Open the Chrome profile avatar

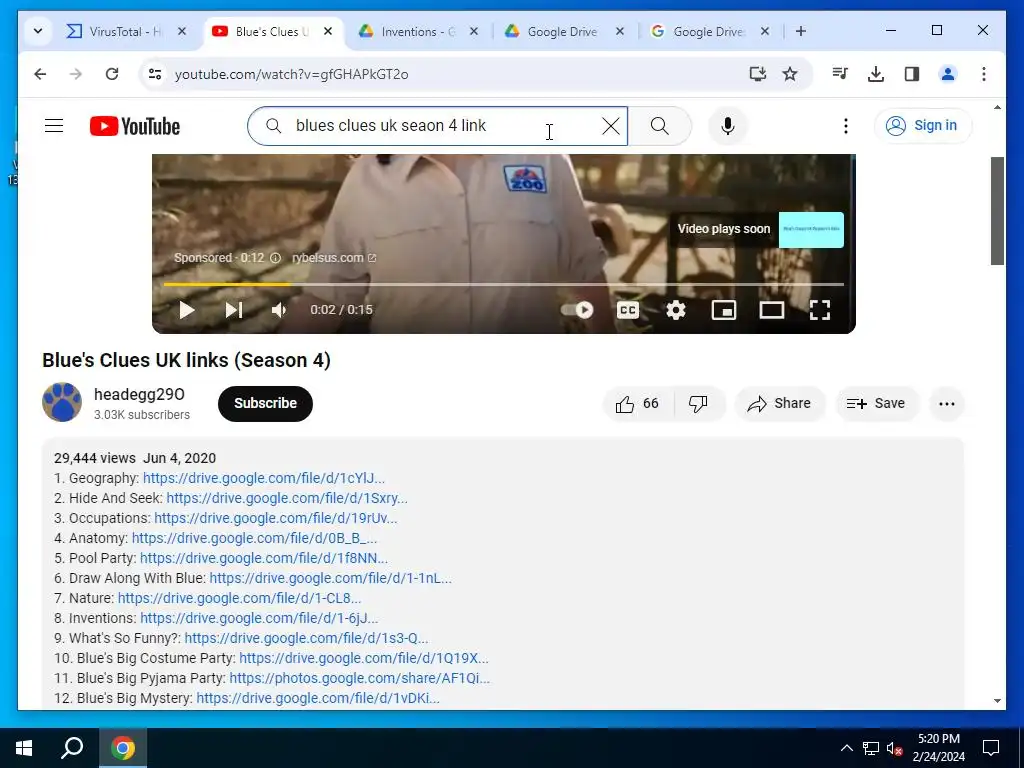pos(948,74)
